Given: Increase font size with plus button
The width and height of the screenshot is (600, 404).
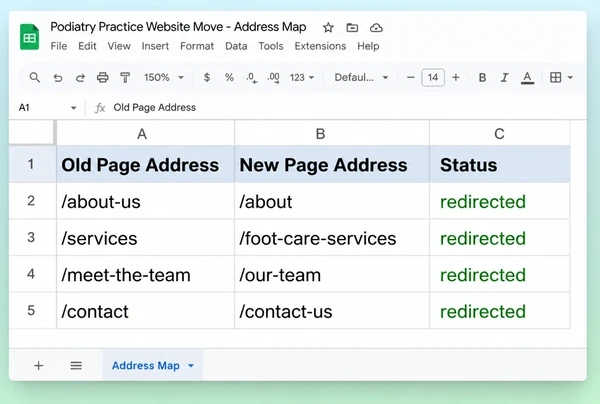Looking at the screenshot, I should [456, 78].
